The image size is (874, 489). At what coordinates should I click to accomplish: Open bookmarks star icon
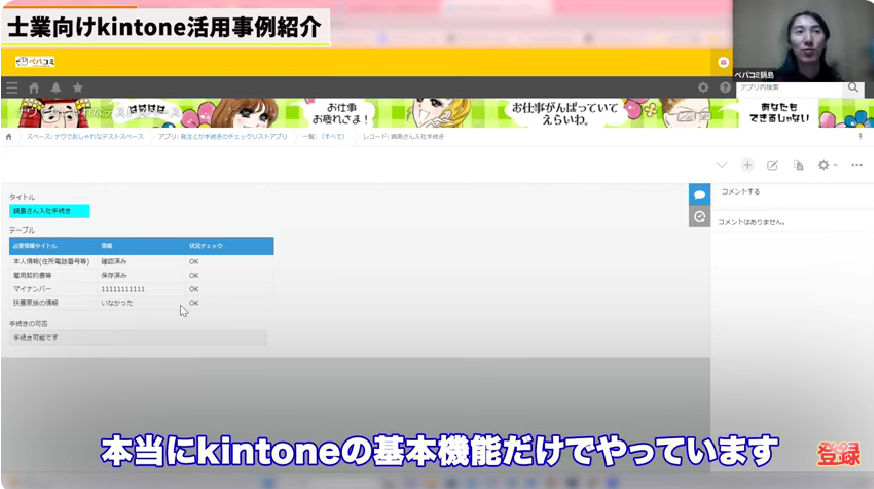point(77,88)
